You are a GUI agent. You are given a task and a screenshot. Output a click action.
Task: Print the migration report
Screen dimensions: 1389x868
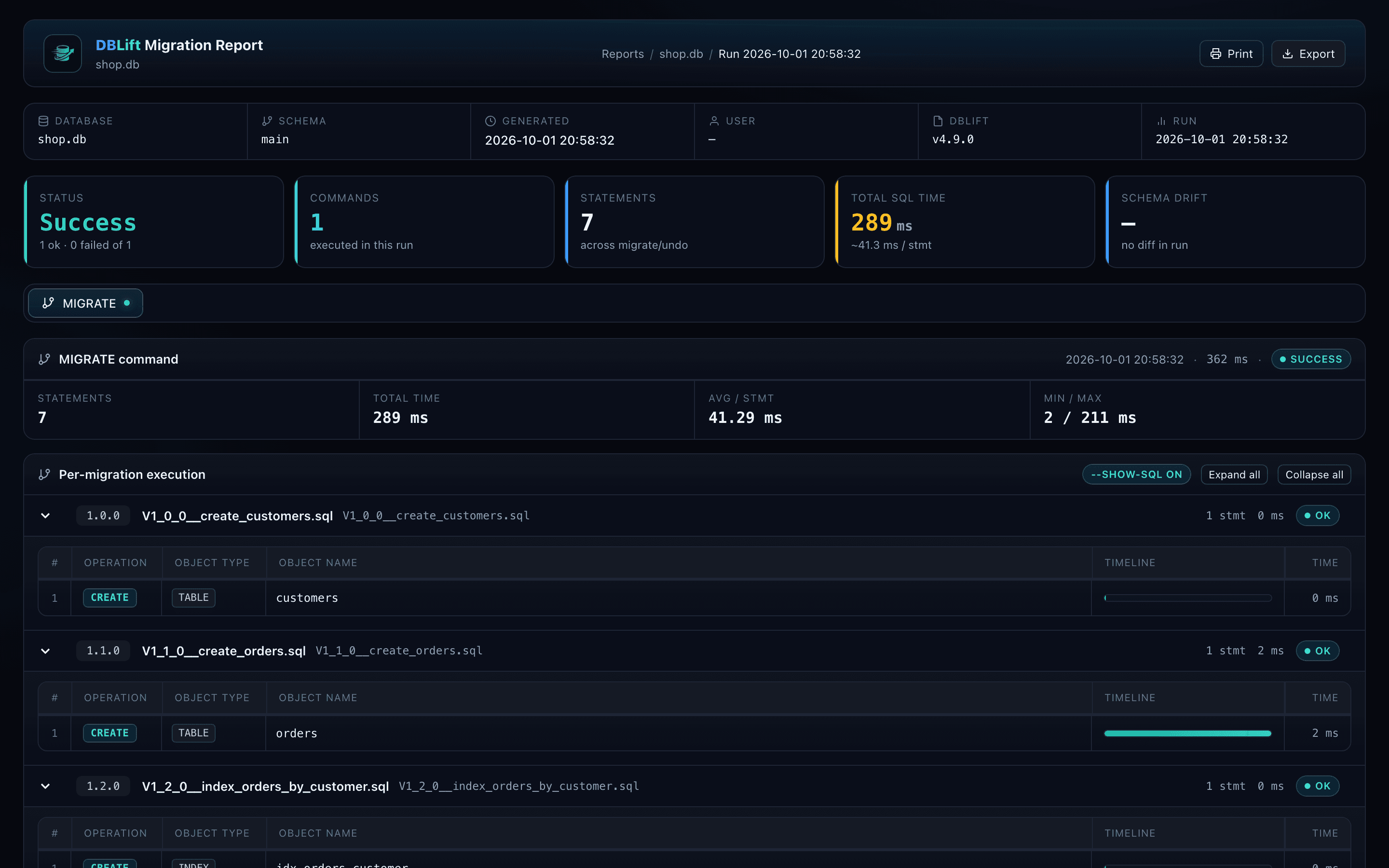[x=1231, y=54]
